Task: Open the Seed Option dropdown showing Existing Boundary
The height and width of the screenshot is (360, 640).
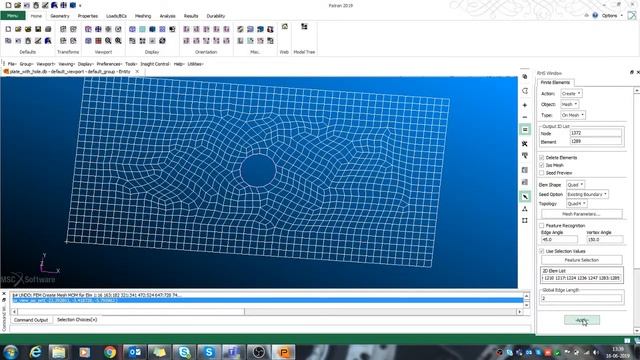Action: pyautogui.click(x=587, y=194)
